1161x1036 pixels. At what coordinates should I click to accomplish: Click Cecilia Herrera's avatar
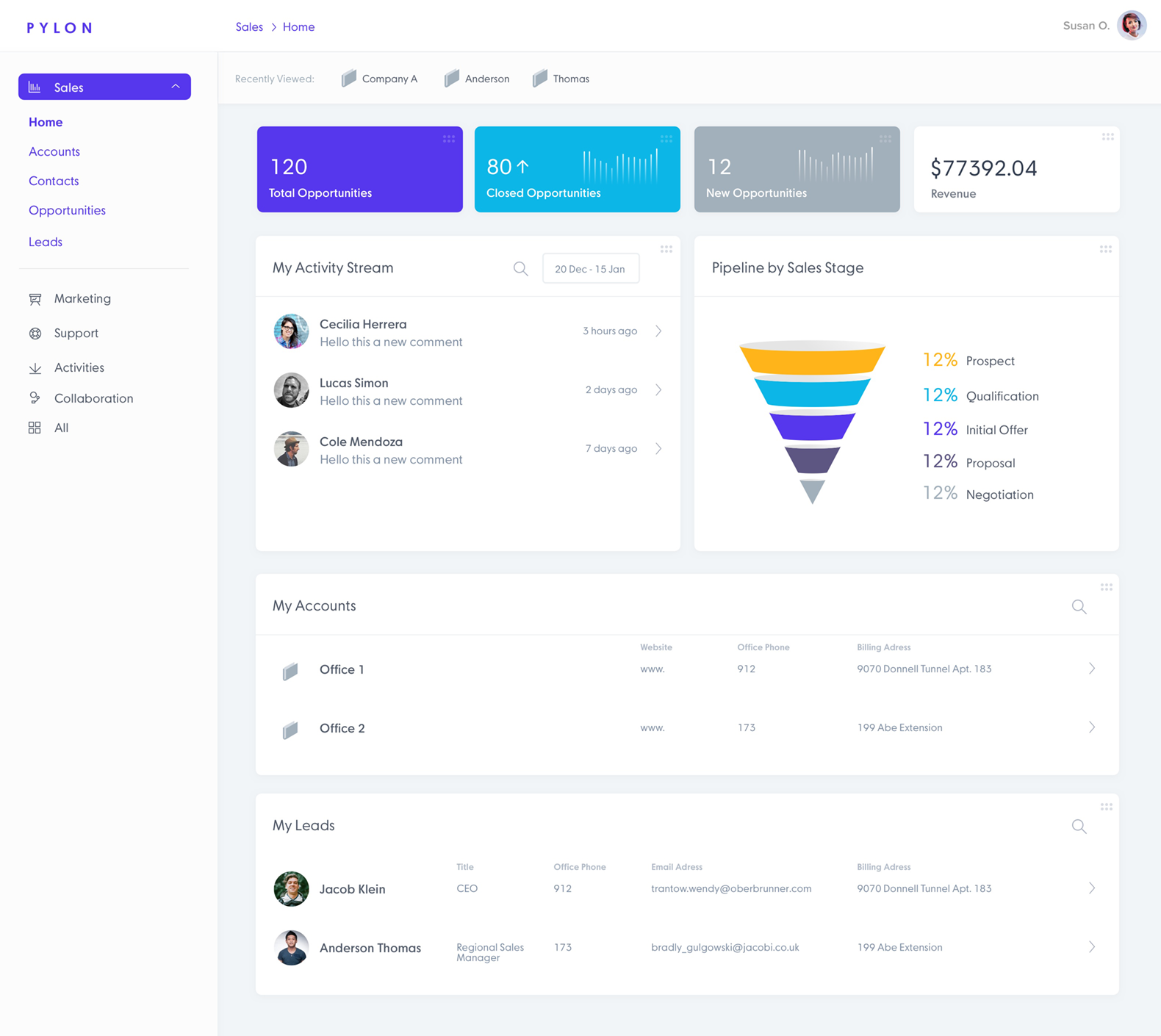pos(292,331)
